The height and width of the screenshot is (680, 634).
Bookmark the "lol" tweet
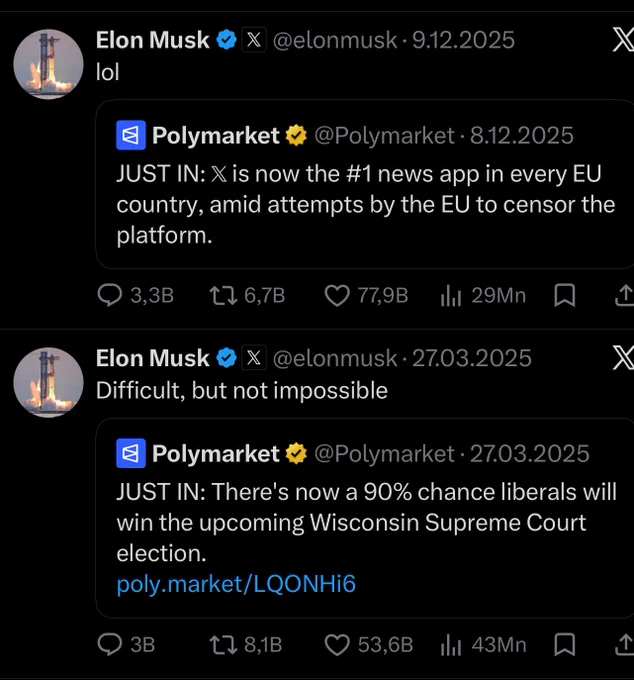tap(565, 296)
